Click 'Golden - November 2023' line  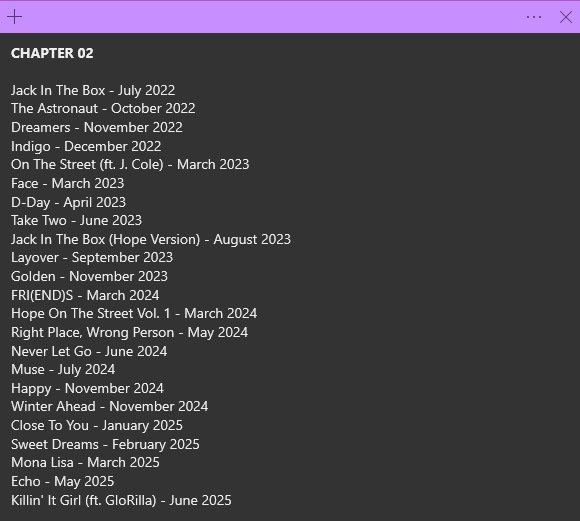(x=90, y=276)
